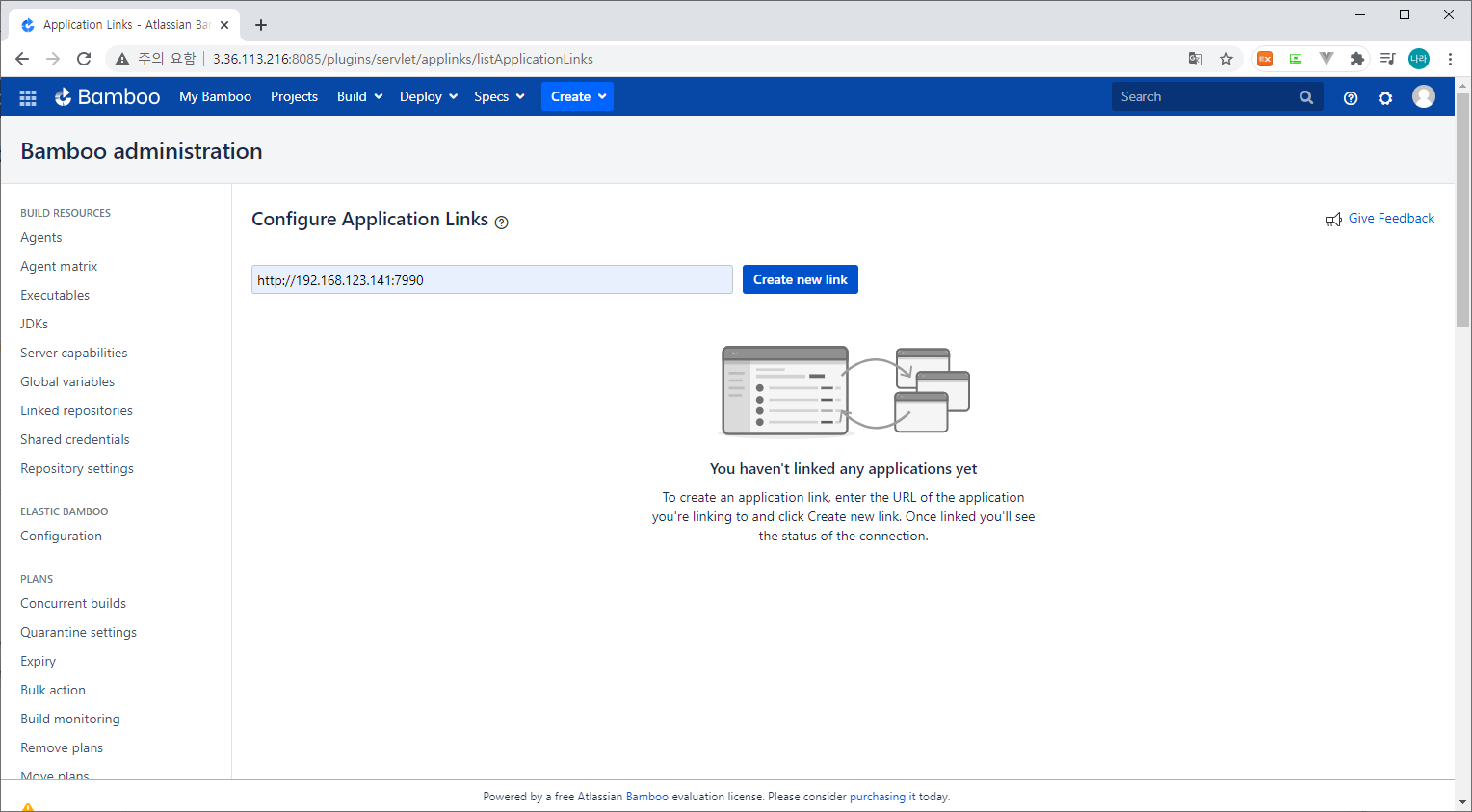Open Shared credentials in the sidebar

pyautogui.click(x=75, y=439)
